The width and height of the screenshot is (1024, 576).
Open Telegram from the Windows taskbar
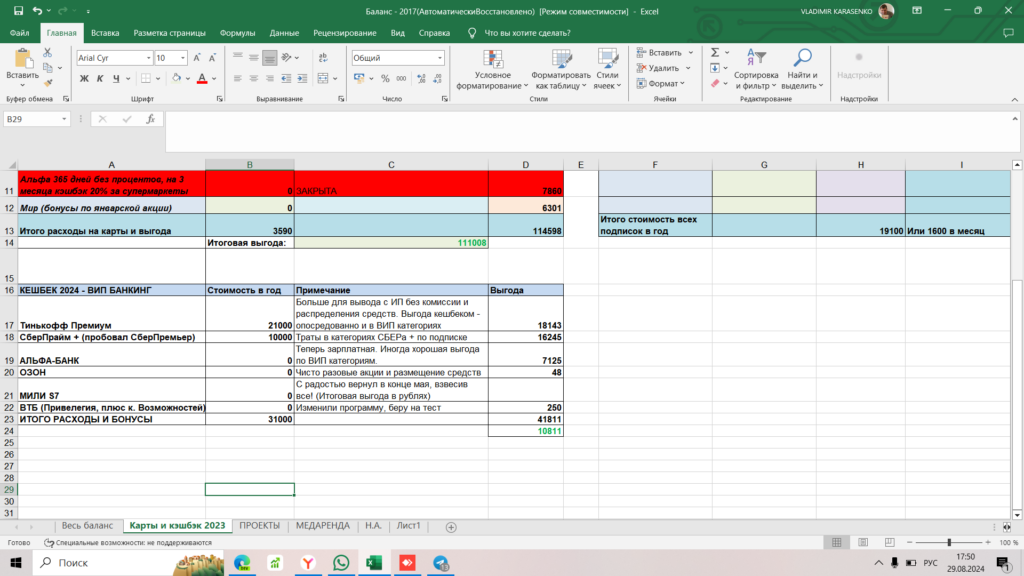(x=441, y=562)
